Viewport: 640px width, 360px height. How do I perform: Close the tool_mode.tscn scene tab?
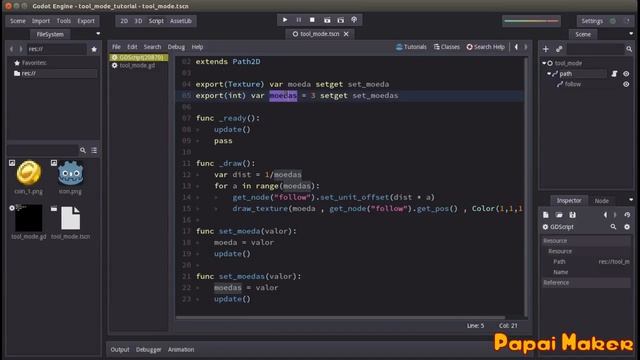(346, 34)
